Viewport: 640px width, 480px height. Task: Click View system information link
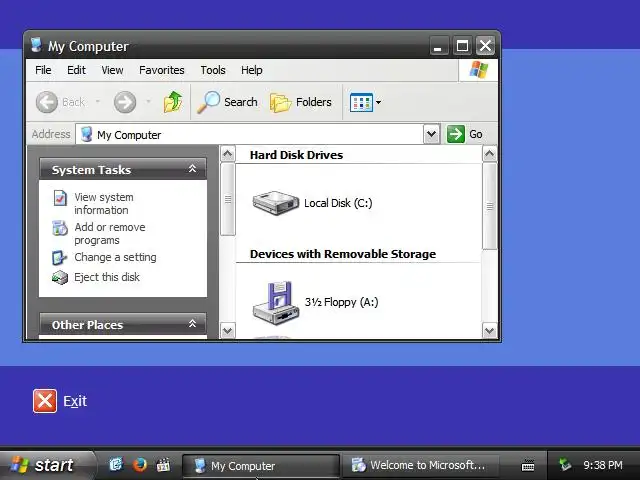104,203
